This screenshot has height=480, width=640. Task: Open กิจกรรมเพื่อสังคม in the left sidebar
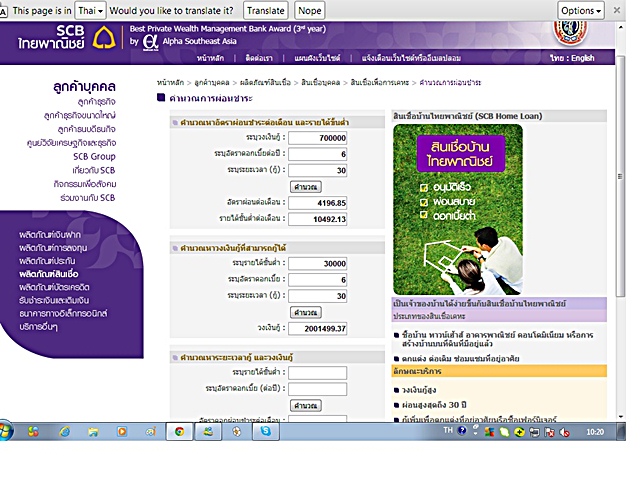click(84, 184)
